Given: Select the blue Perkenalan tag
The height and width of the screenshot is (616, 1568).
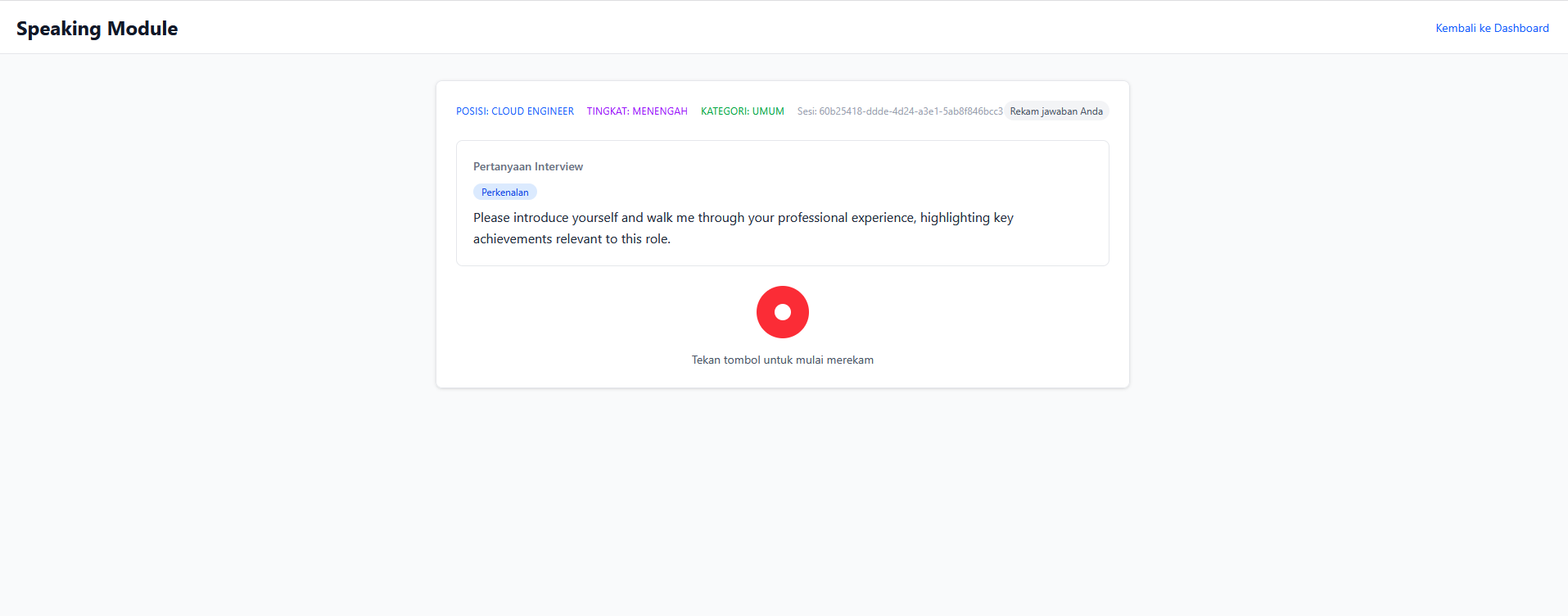Looking at the screenshot, I should [x=504, y=192].
